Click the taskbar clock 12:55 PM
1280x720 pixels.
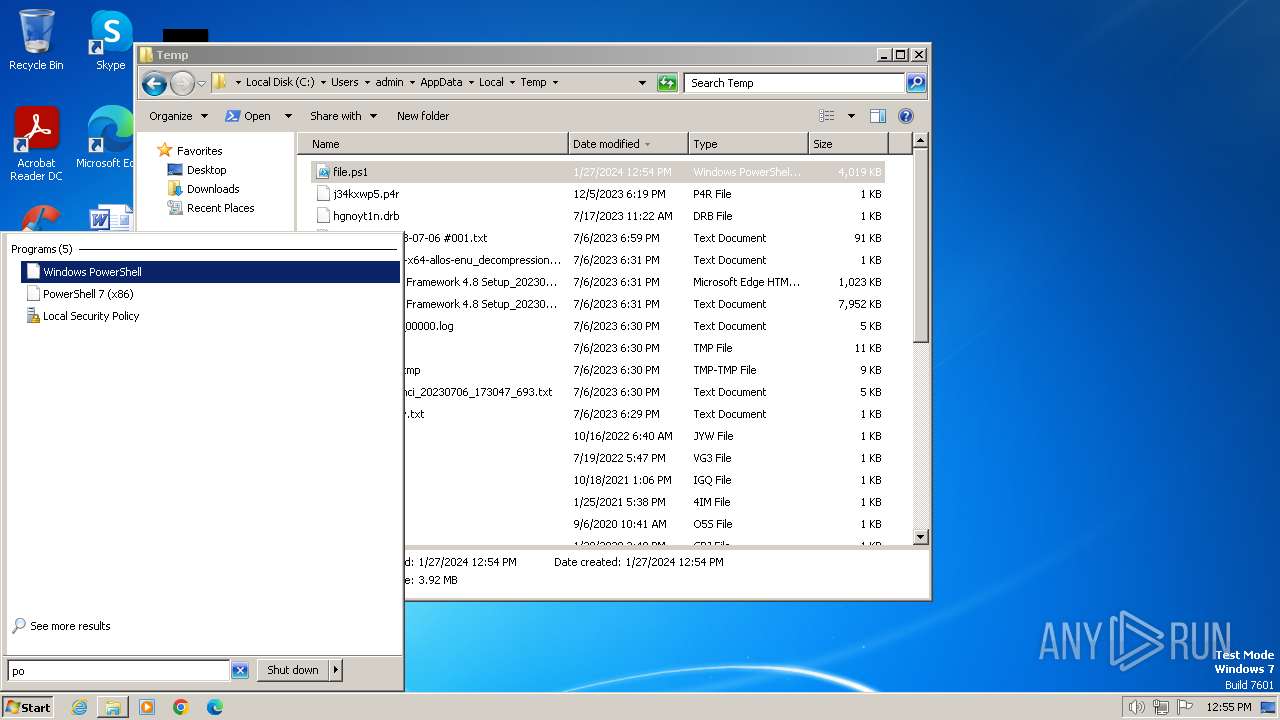point(1229,707)
